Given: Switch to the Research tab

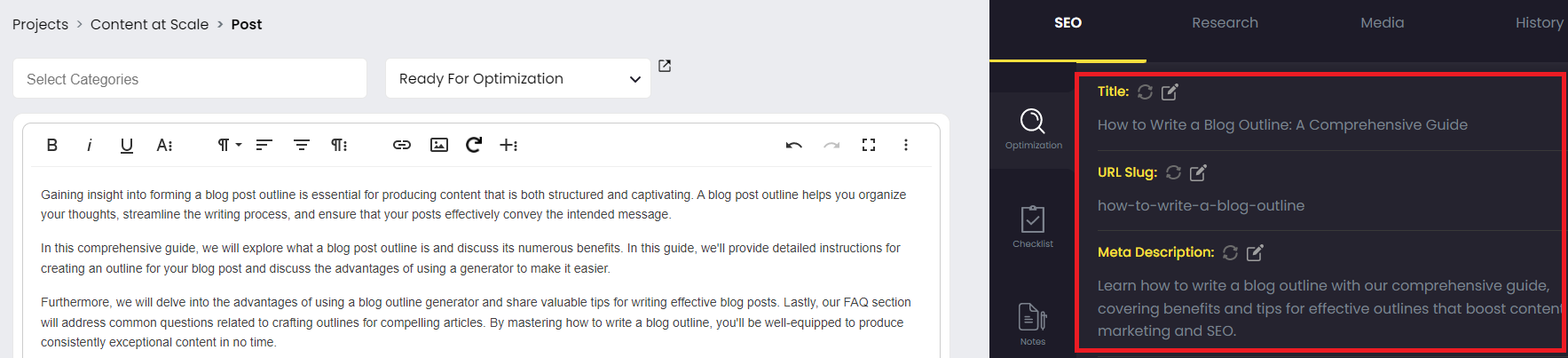Looking at the screenshot, I should point(1225,23).
